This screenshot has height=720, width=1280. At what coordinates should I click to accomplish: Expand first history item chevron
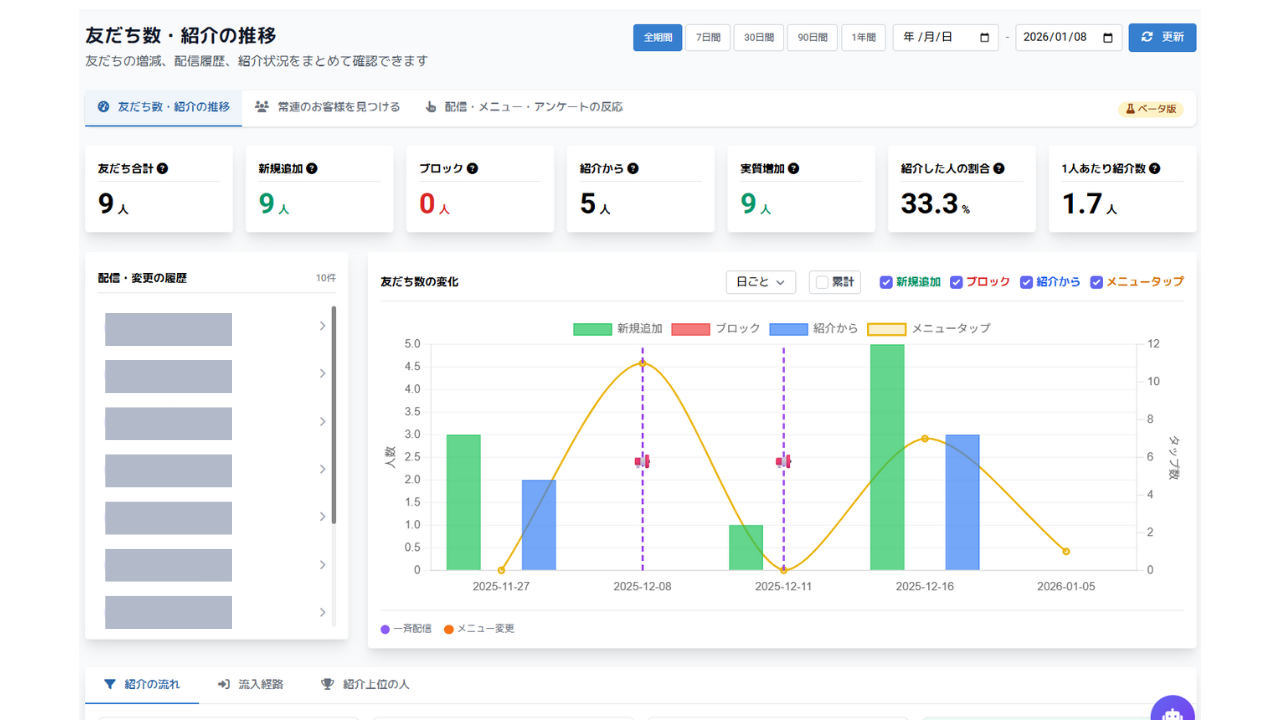[322, 326]
